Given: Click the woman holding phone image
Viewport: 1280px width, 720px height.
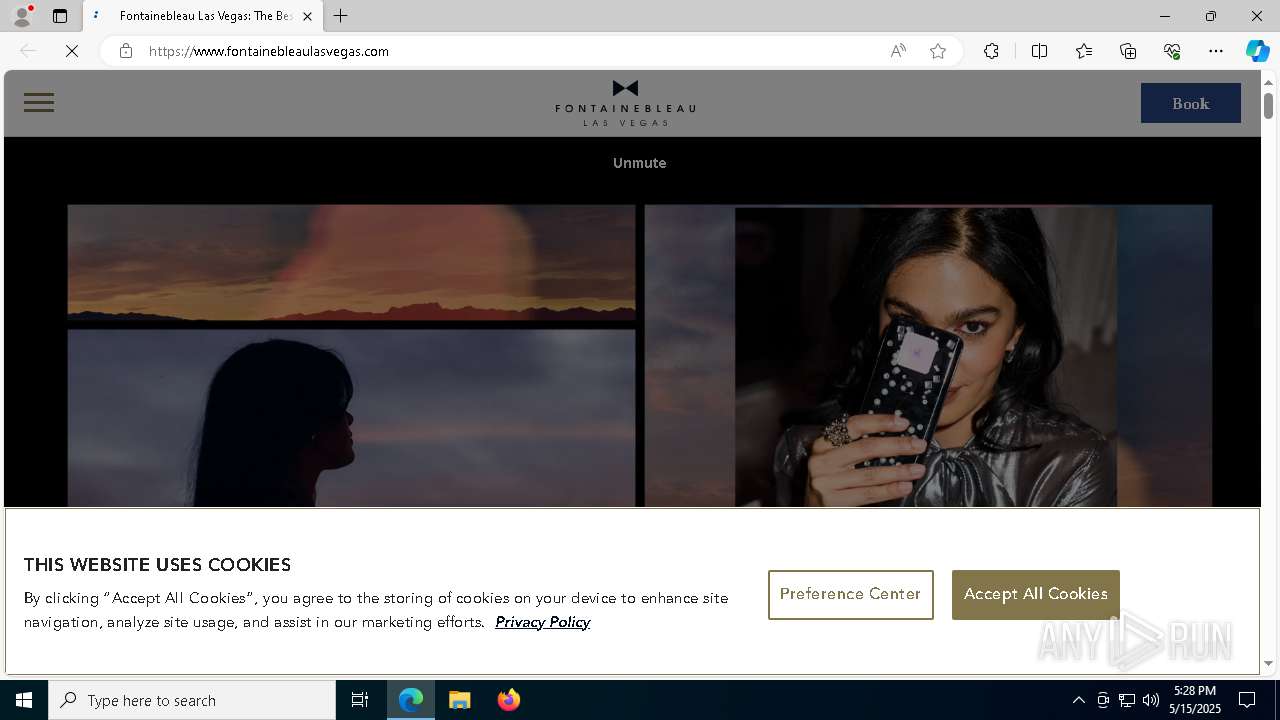Looking at the screenshot, I should click(x=926, y=356).
